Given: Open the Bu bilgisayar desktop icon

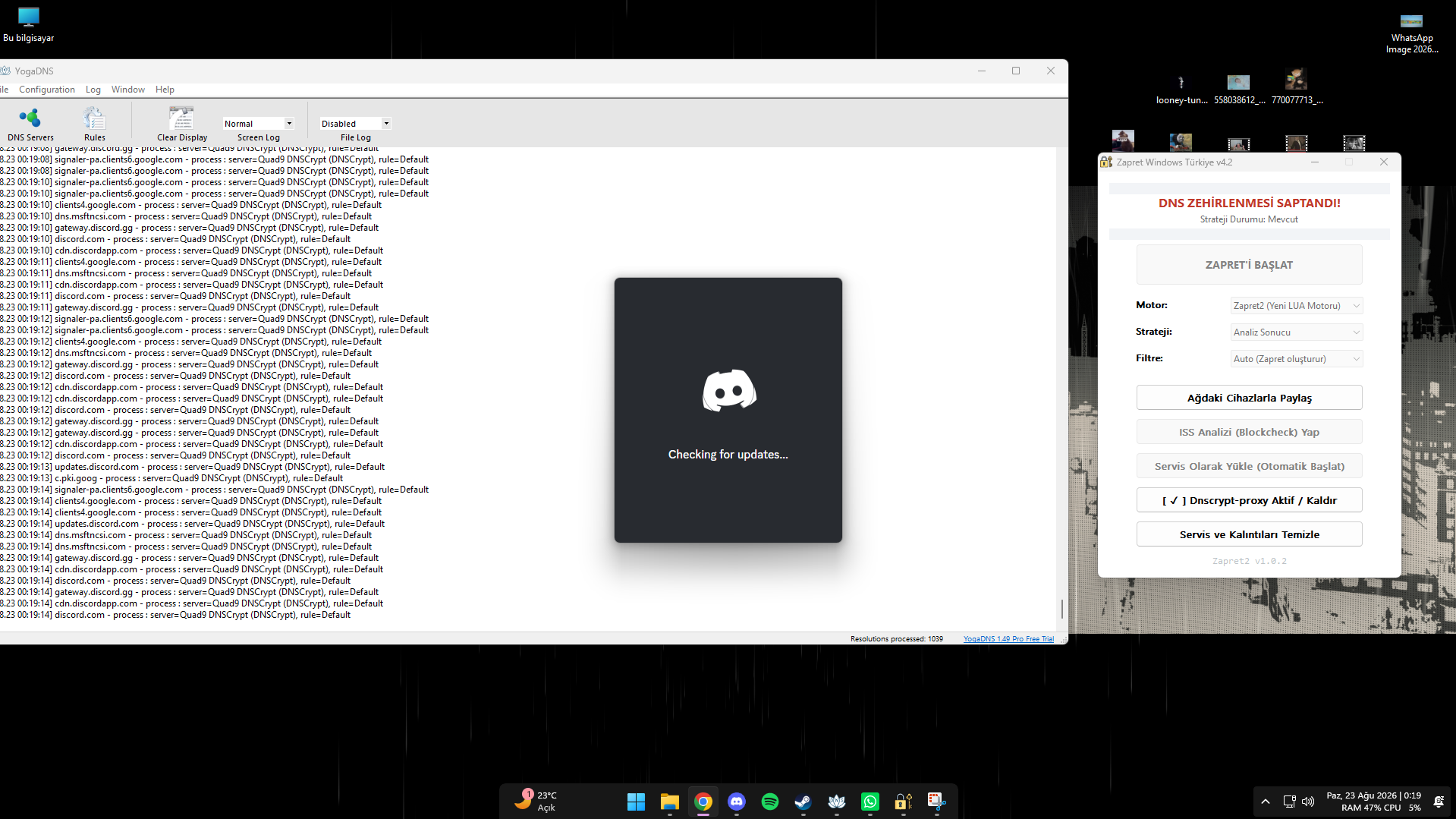Looking at the screenshot, I should click(29, 24).
